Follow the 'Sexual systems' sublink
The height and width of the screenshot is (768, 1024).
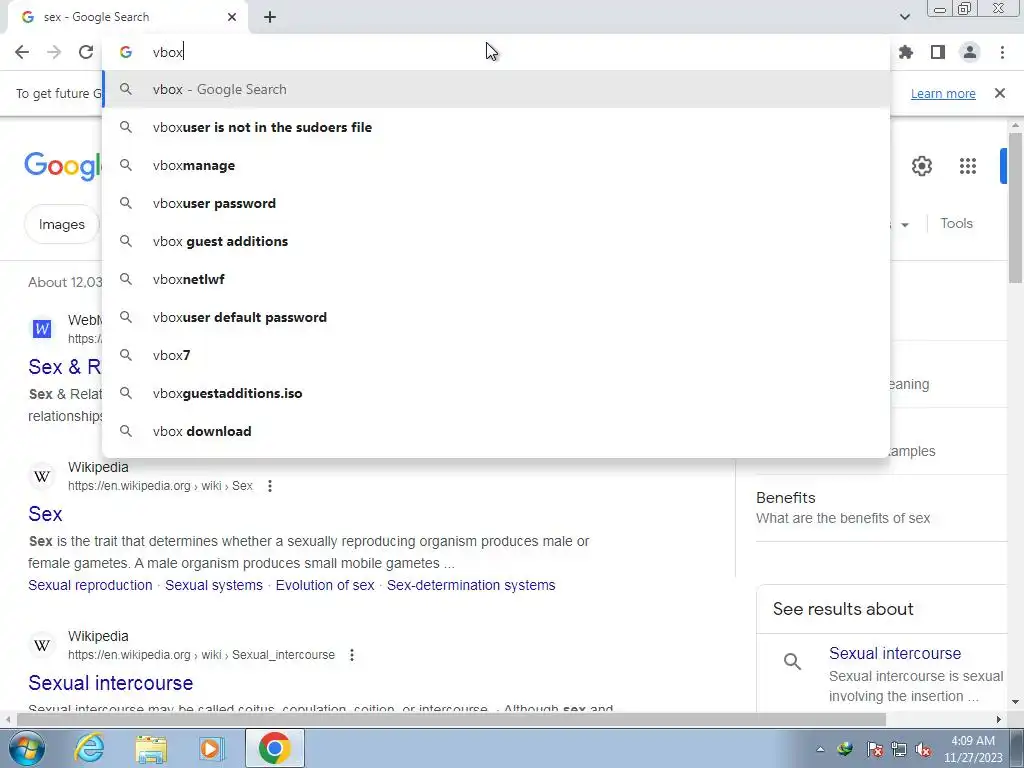pyautogui.click(x=214, y=585)
